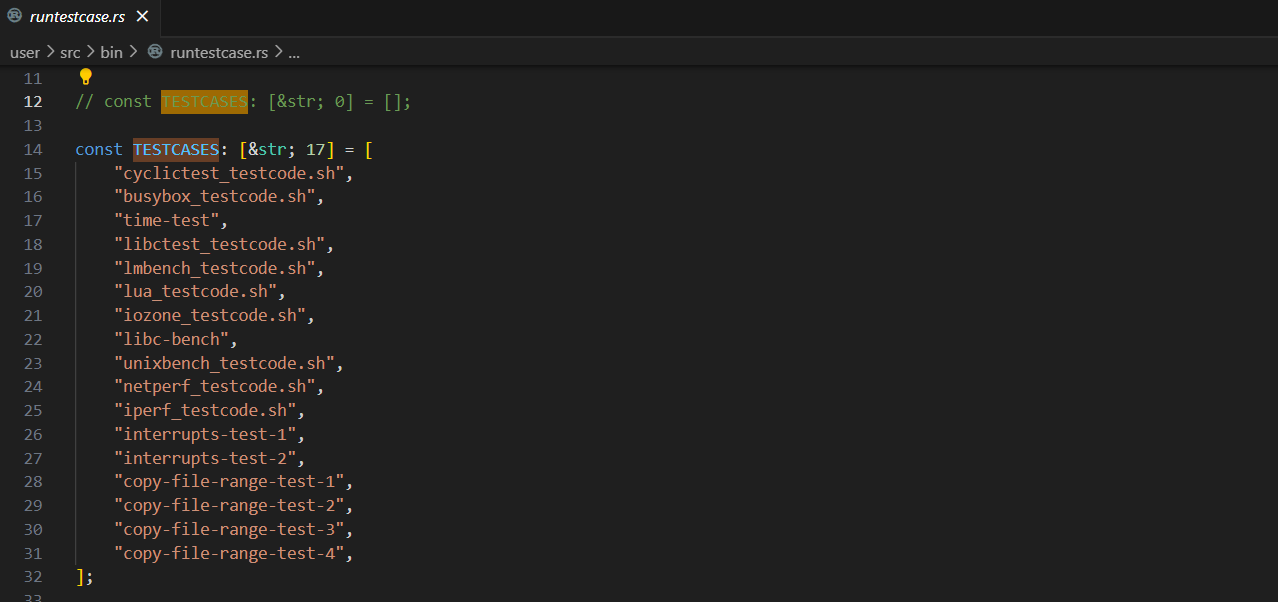This screenshot has height=602, width=1278.
Task: Open the "src" breadcrumb folder
Action: tap(70, 52)
